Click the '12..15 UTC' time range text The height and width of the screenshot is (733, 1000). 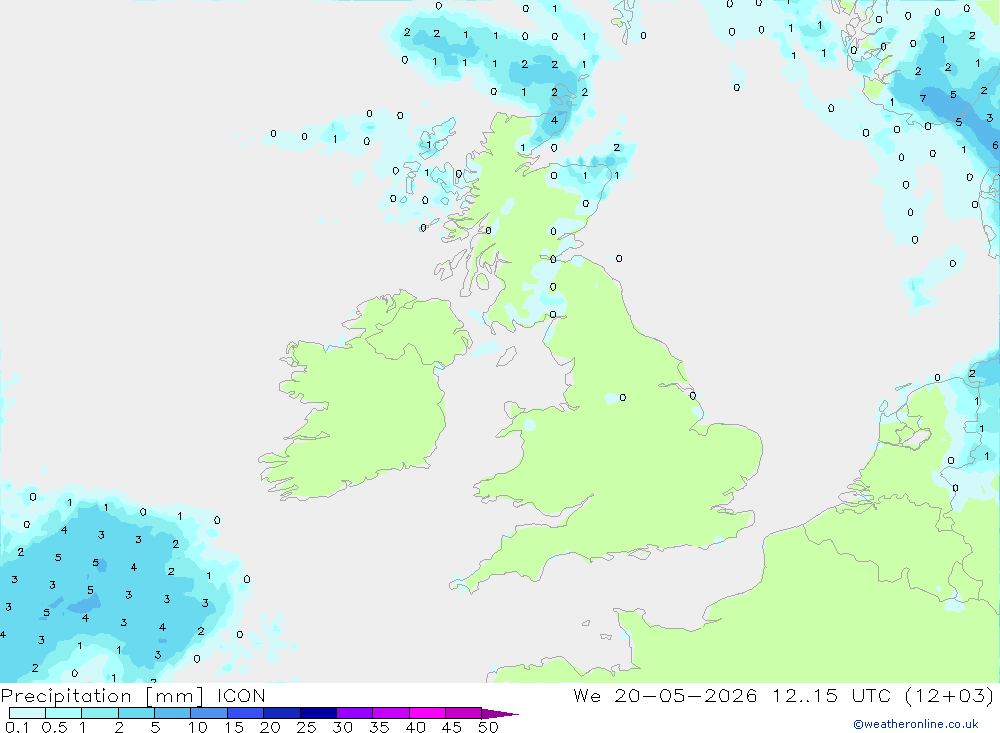pos(831,695)
